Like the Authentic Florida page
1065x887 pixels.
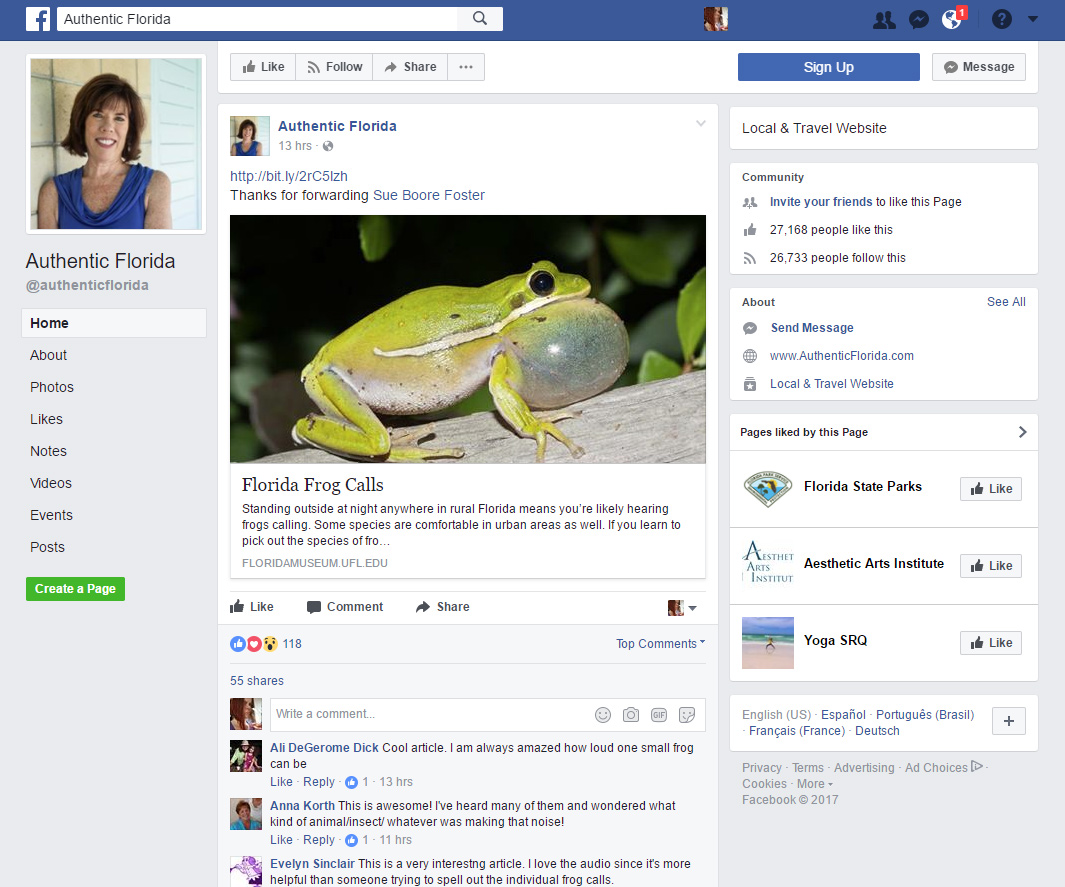click(x=264, y=67)
